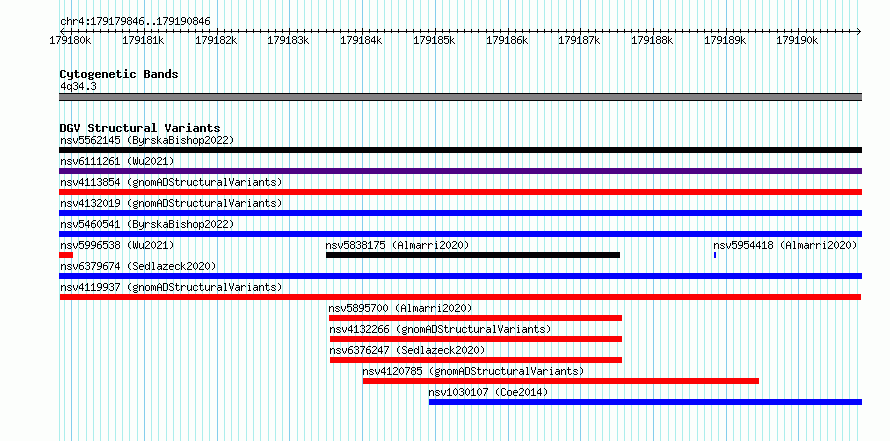Click label nsv6376247 (Sedlazeck2020)
Screen dimensions: 890x441
408,350
